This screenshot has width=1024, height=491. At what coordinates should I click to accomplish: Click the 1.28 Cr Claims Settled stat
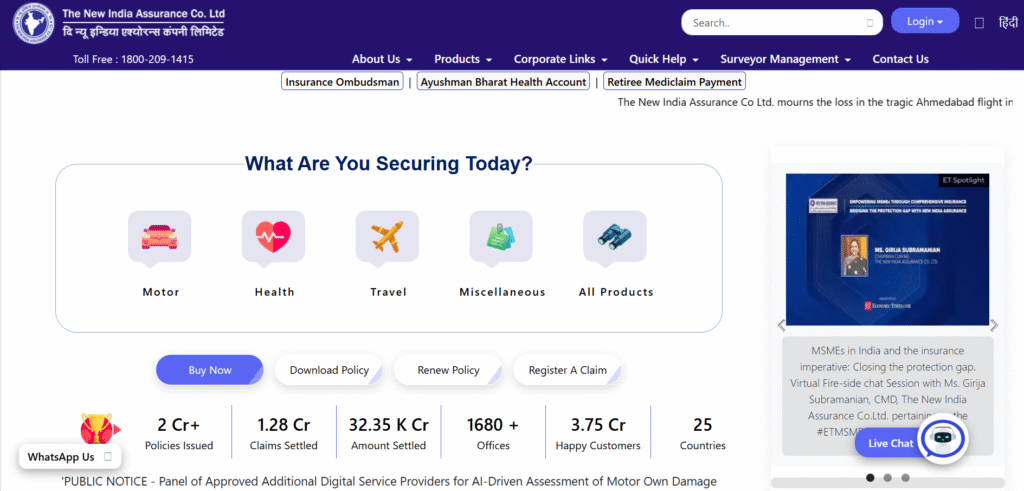(283, 434)
